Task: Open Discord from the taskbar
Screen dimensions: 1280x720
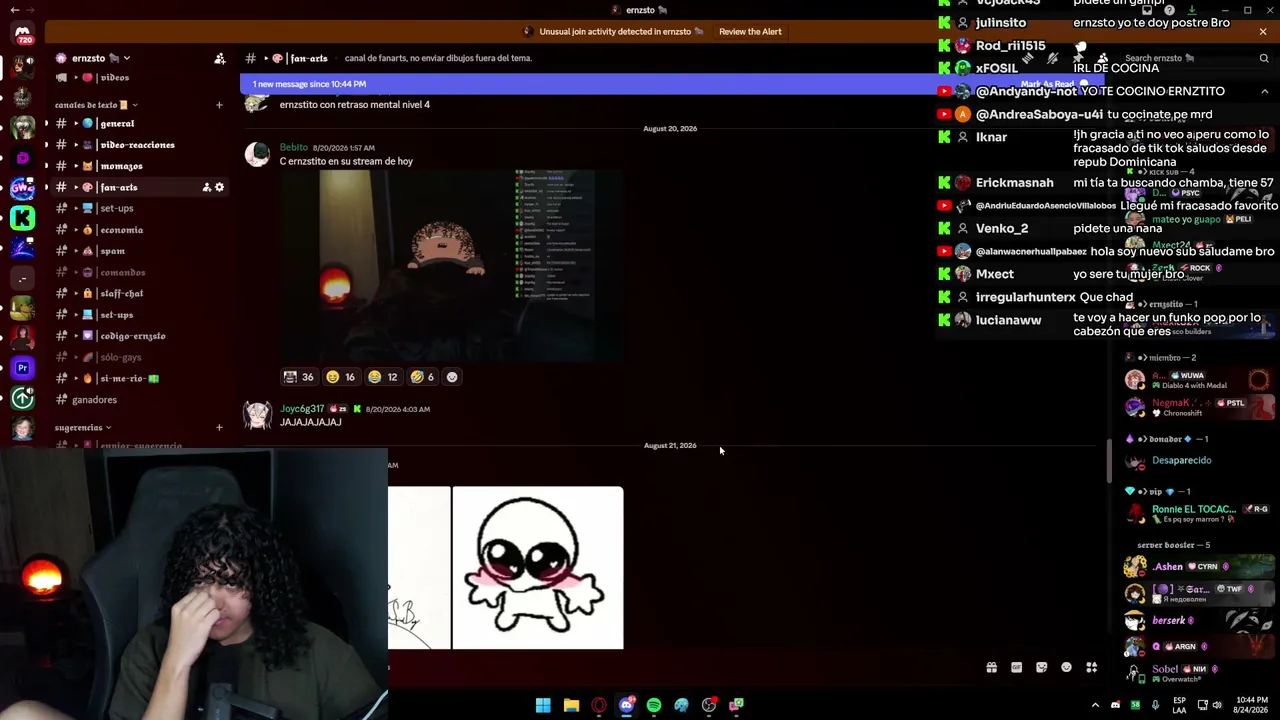Action: pyautogui.click(x=626, y=705)
